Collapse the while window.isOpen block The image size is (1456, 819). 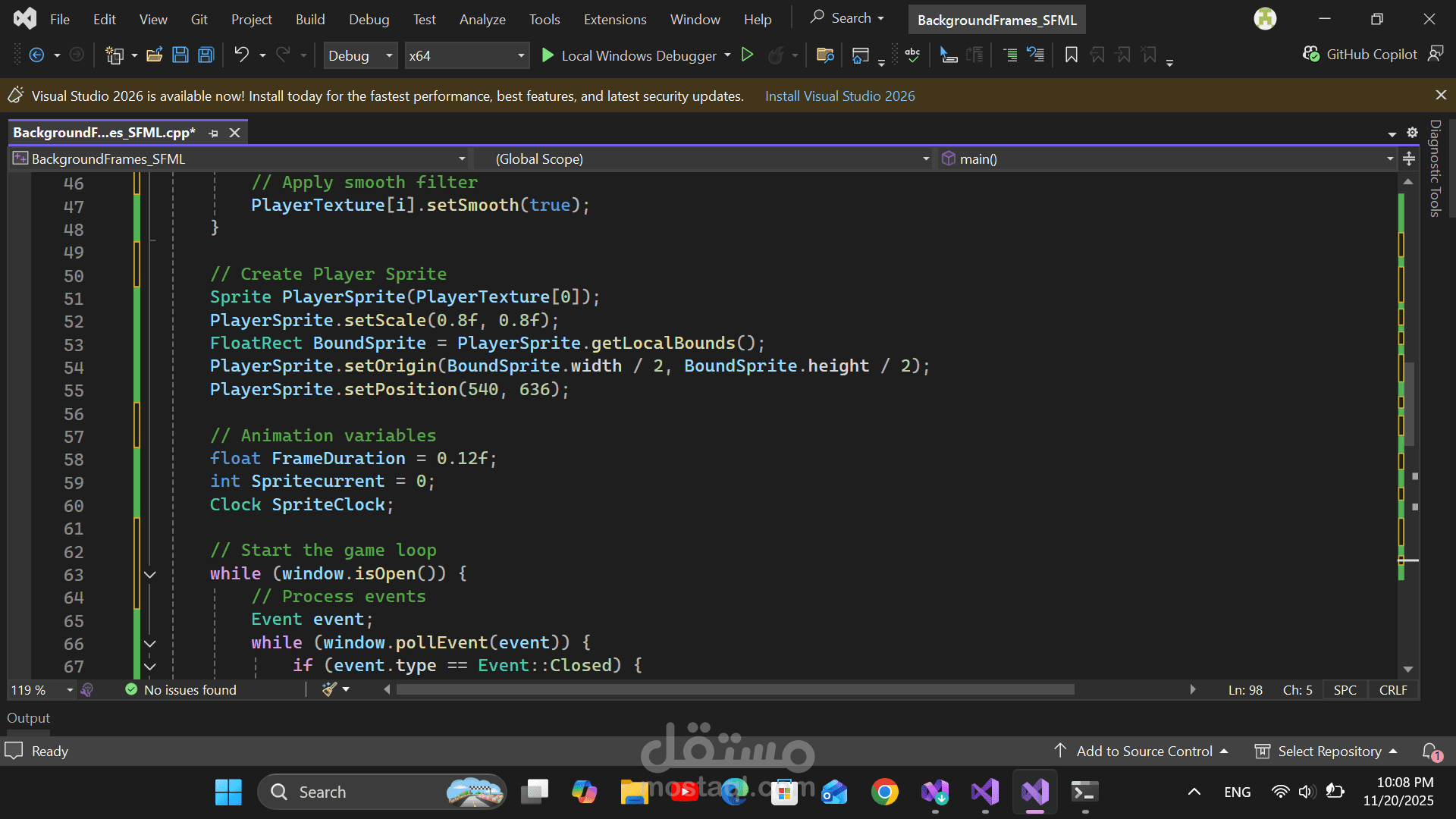pos(150,575)
